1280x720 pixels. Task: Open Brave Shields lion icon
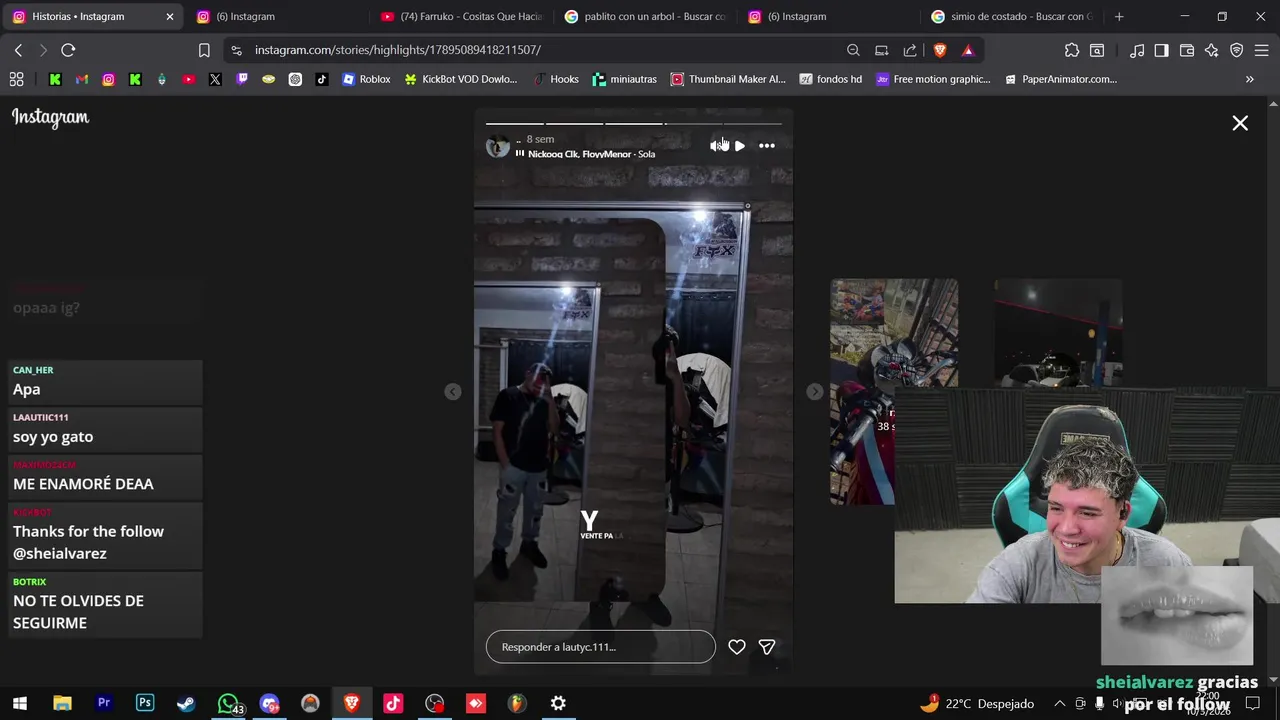(940, 50)
